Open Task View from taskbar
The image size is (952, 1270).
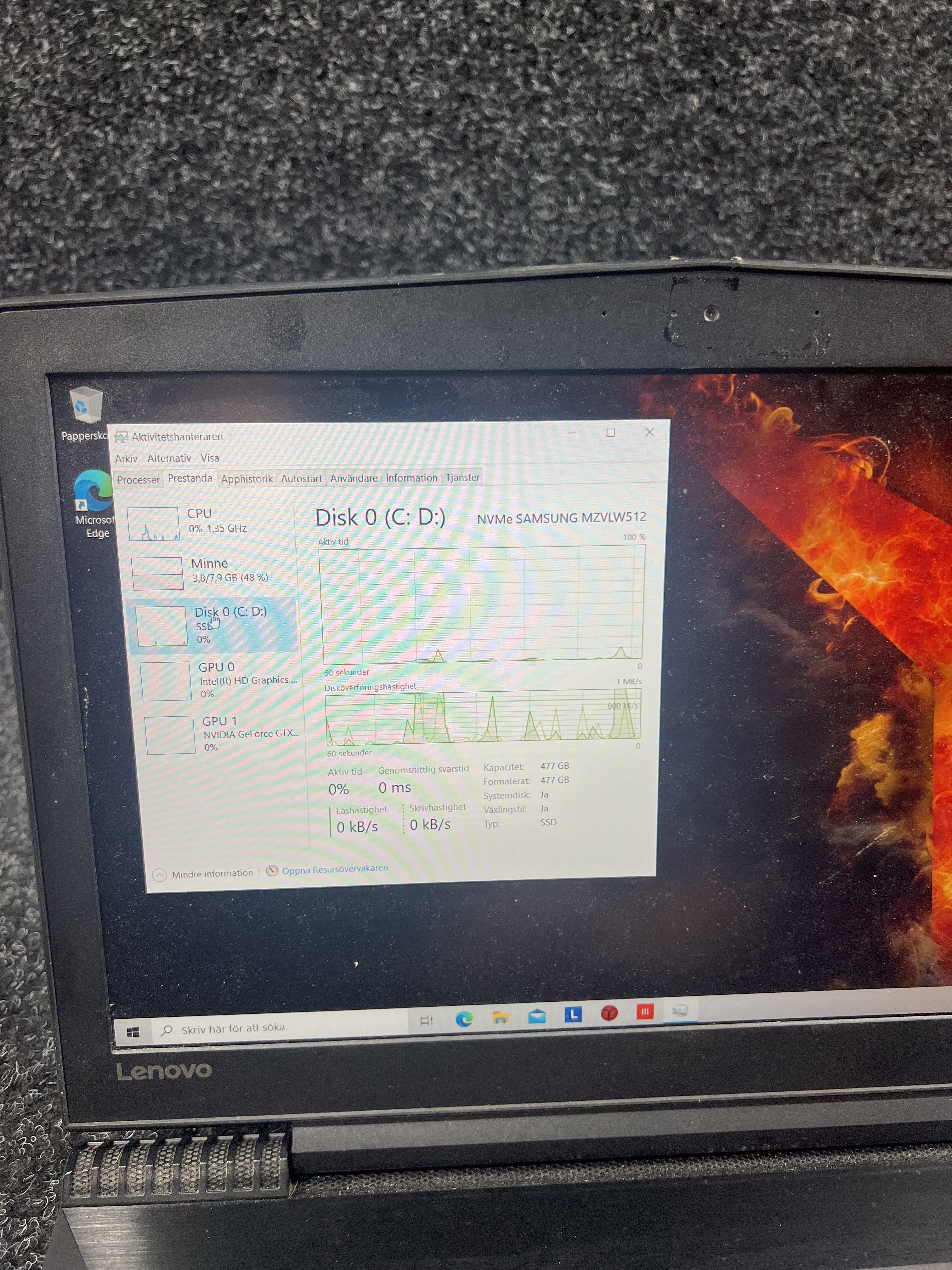(426, 1020)
